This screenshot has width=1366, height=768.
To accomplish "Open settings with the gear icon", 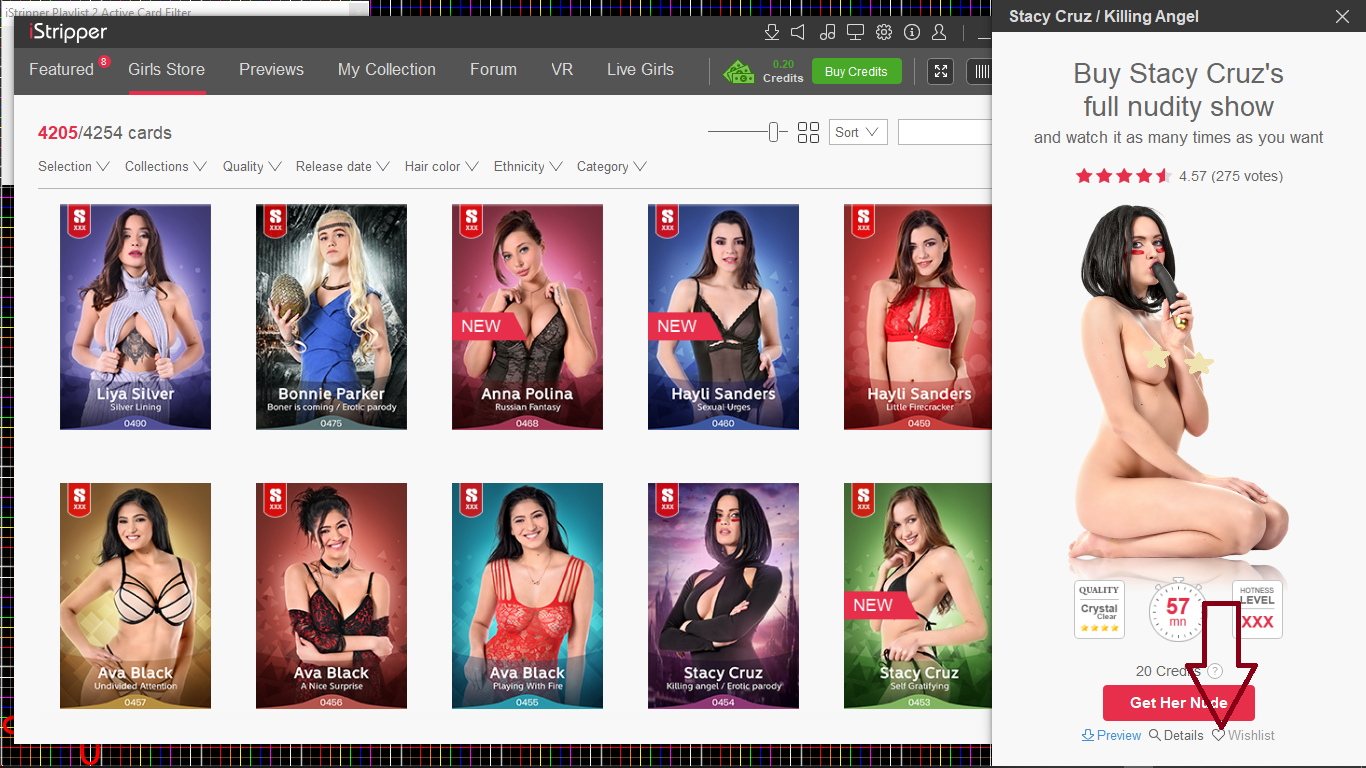I will tap(883, 32).
